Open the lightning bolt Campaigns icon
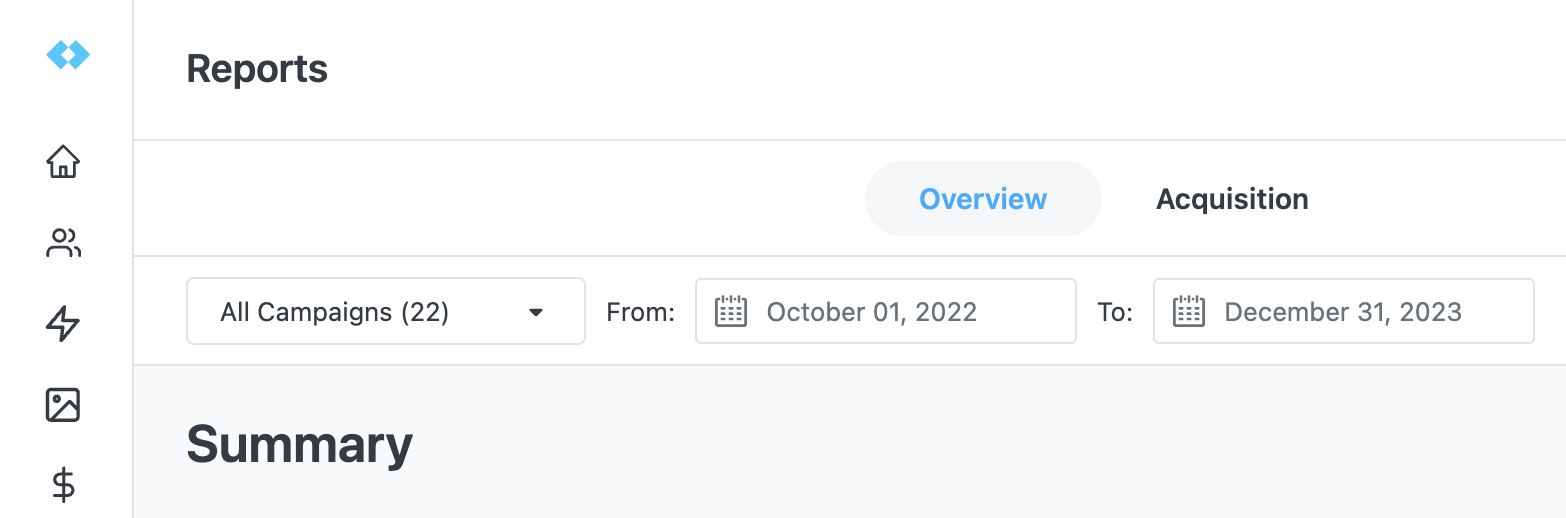 click(x=63, y=324)
